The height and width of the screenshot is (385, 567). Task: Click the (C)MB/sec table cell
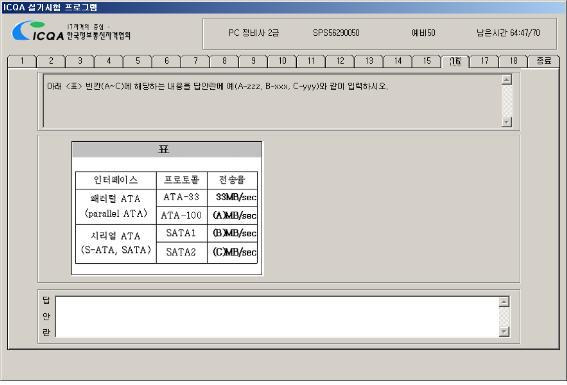tap(233, 252)
